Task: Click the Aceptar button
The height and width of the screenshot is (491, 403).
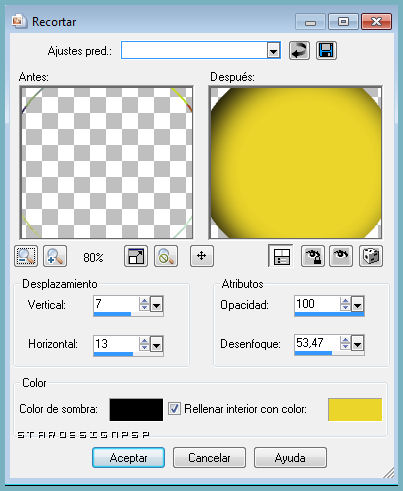Action: (x=128, y=458)
